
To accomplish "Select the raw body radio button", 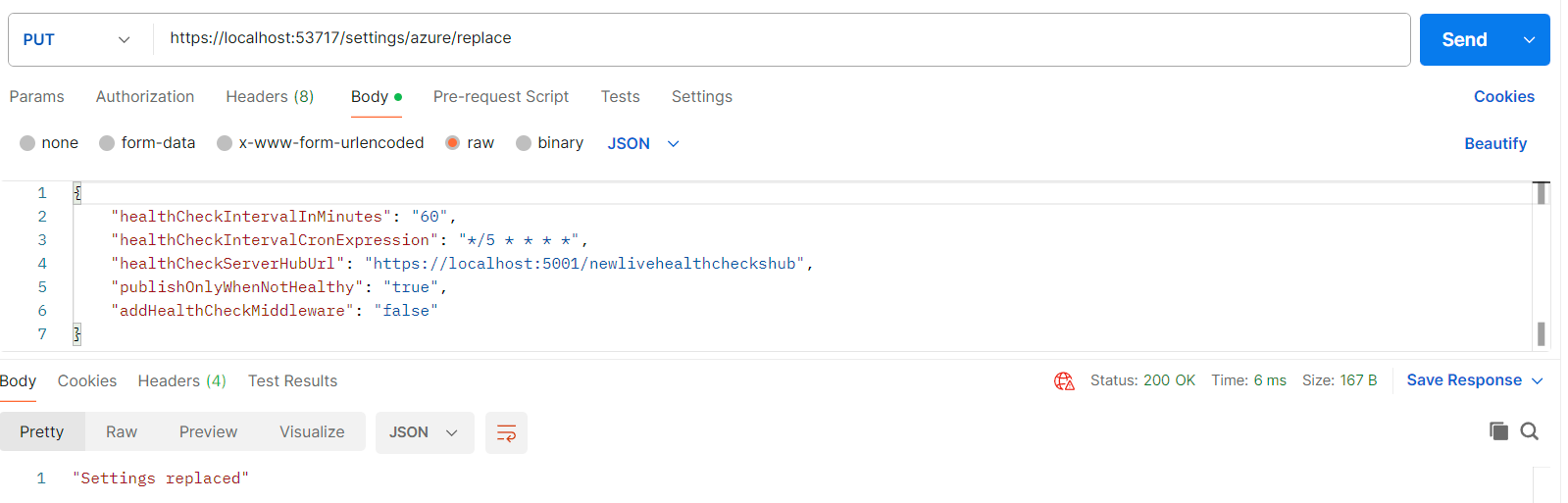I will (452, 143).
